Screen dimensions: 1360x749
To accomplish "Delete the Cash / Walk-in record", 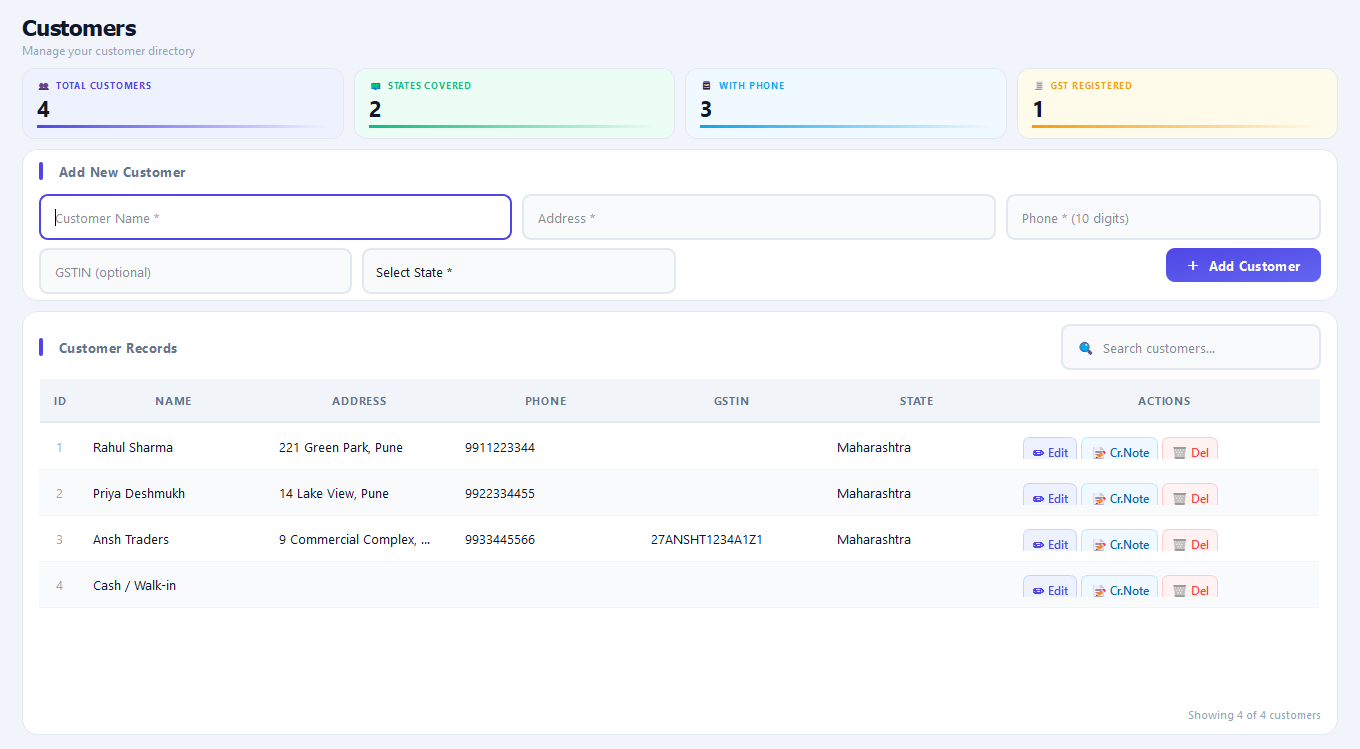I will (1190, 588).
